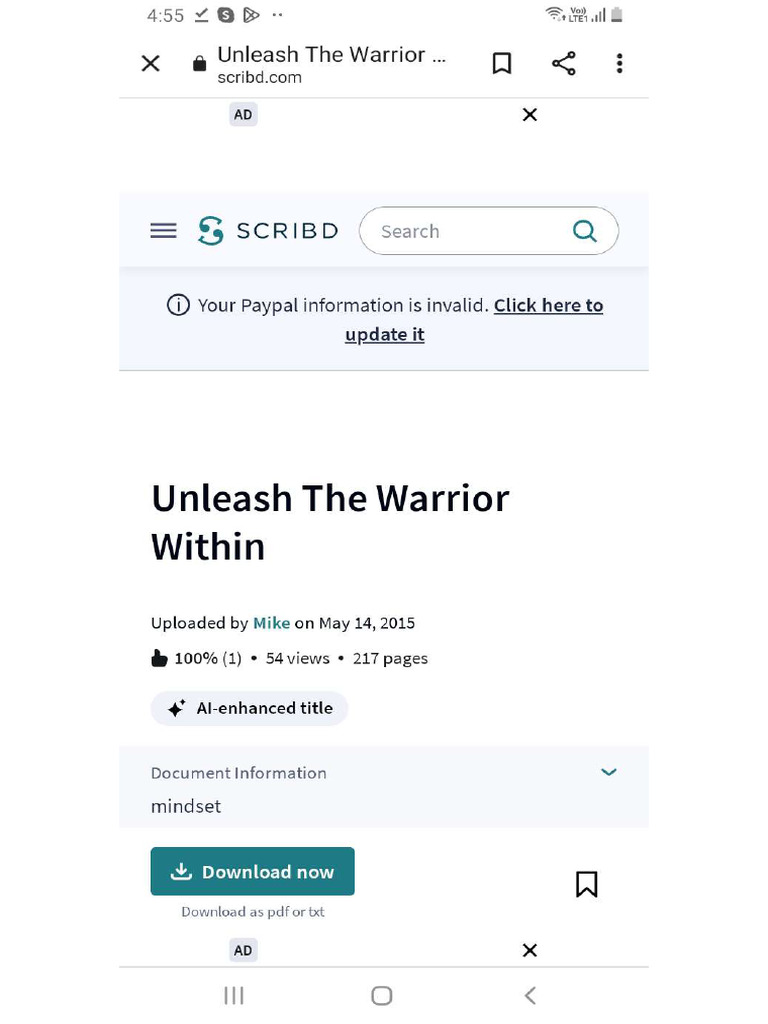Tap the AI-enhanced title badge
This screenshot has width=768, height=1024.
[x=249, y=708]
